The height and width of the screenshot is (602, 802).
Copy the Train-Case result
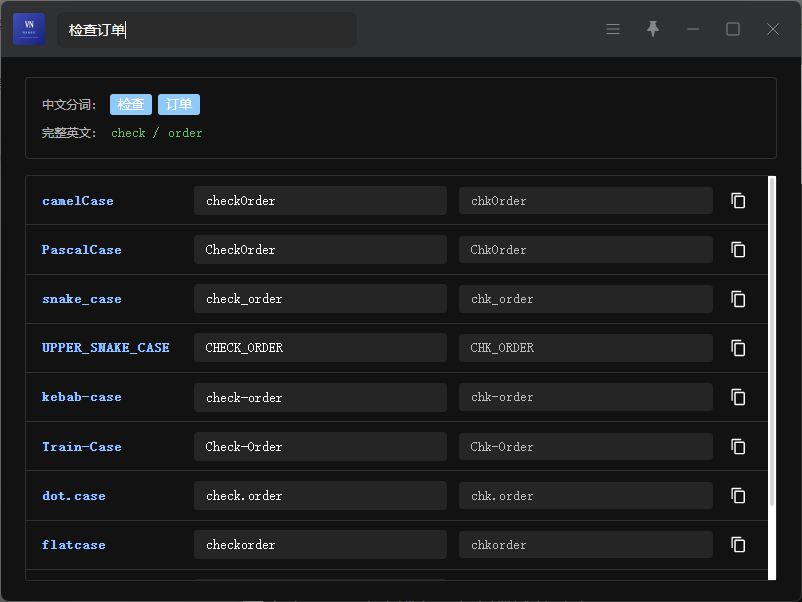(x=738, y=447)
